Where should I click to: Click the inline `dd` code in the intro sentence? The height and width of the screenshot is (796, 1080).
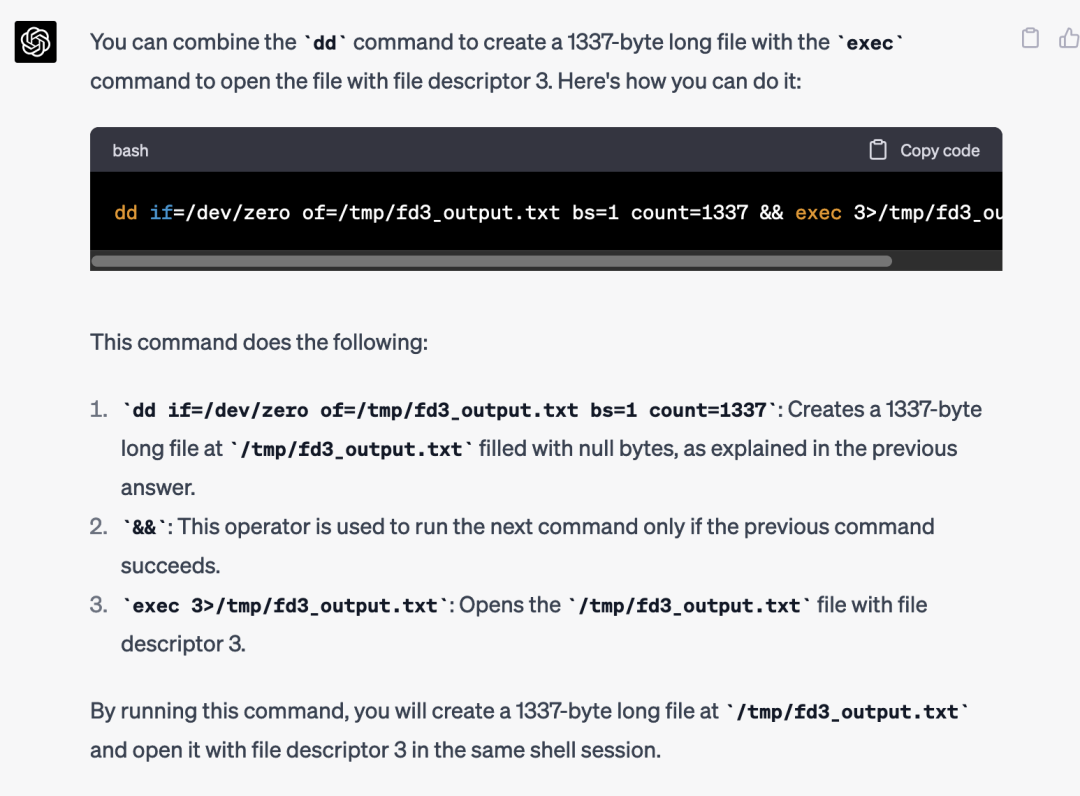click(x=324, y=43)
